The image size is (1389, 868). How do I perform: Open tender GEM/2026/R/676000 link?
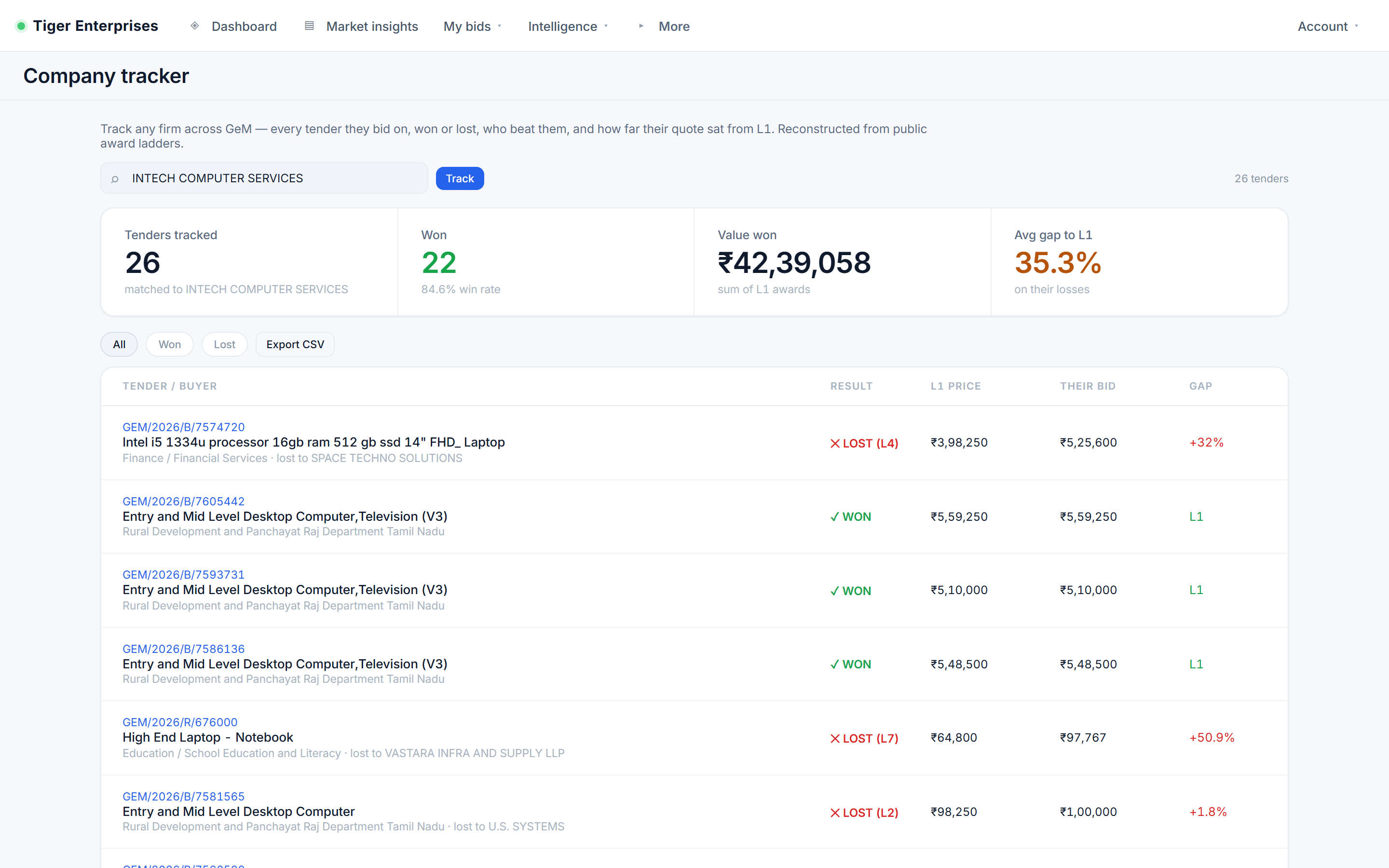pyautogui.click(x=180, y=722)
